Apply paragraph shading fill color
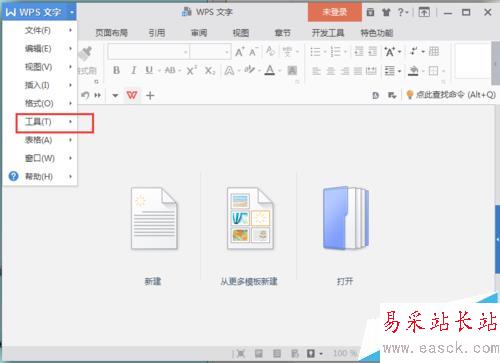Viewport: 500px width, 363px height. 413,71
